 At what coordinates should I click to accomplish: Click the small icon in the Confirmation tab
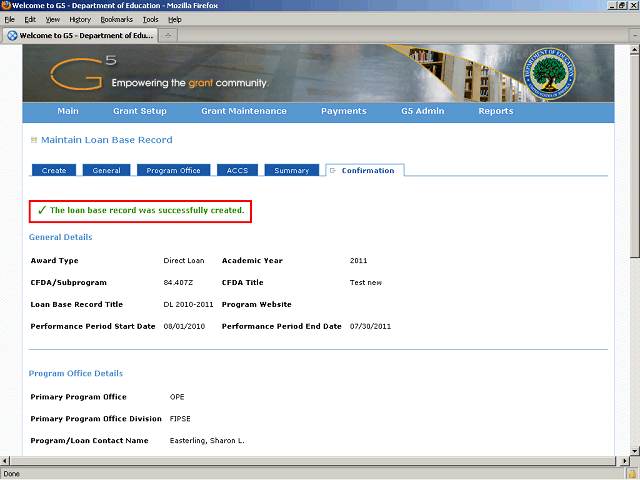click(x=333, y=171)
